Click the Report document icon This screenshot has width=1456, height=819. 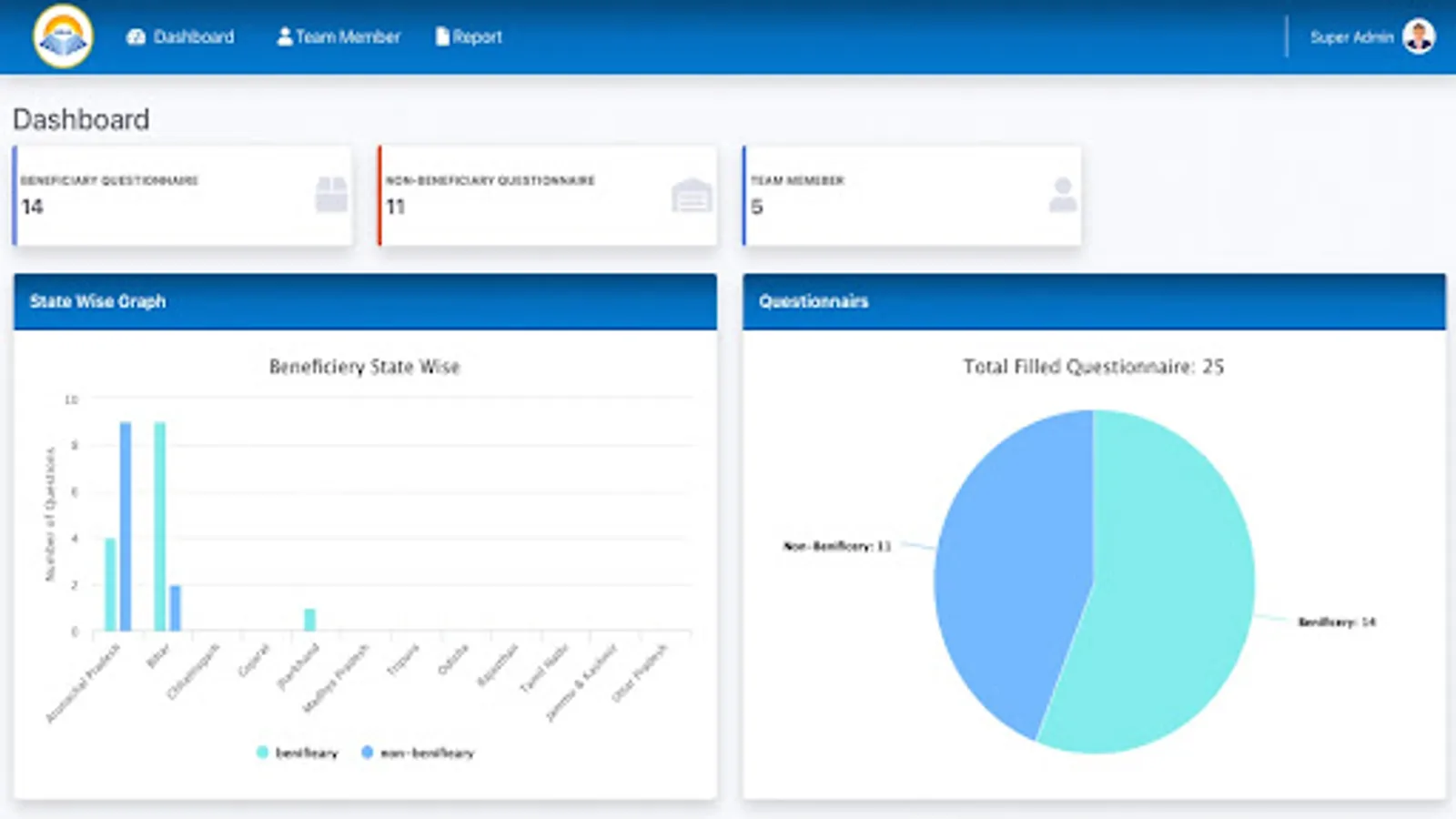tap(442, 36)
